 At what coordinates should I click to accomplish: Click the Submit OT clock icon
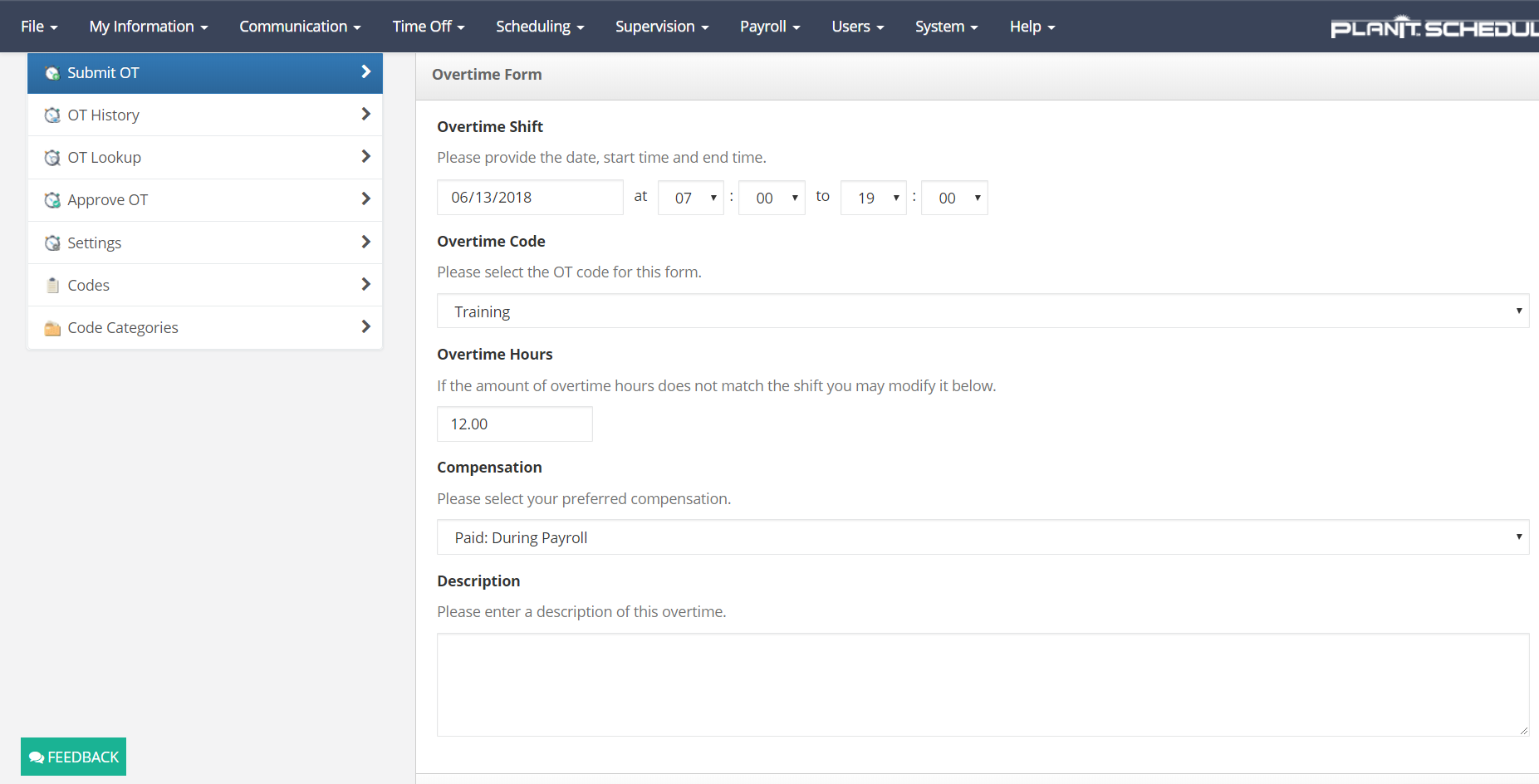click(x=52, y=73)
